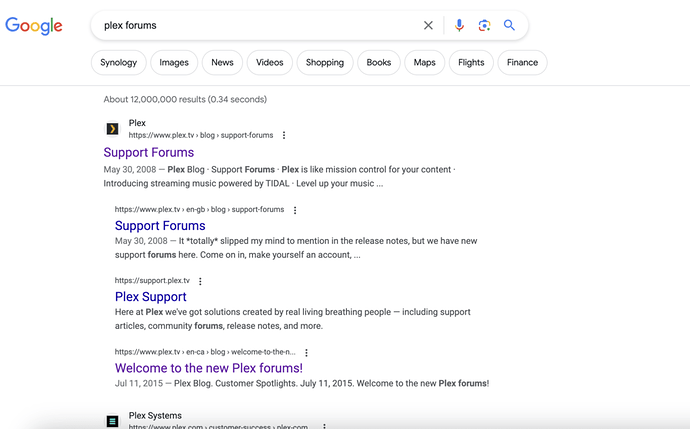This screenshot has height=429, width=690.
Task: Click the Plex favicon beside first result
Action: click(x=113, y=129)
